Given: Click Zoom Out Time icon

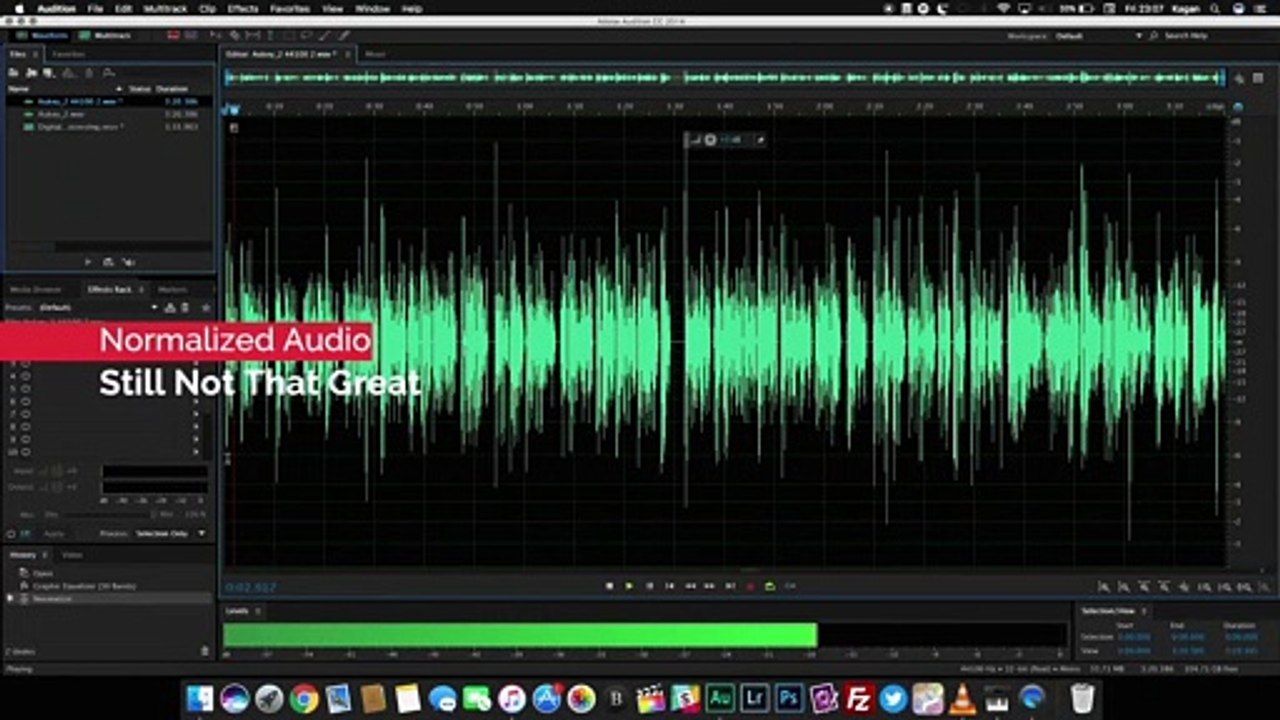Looking at the screenshot, I should click(1164, 587).
